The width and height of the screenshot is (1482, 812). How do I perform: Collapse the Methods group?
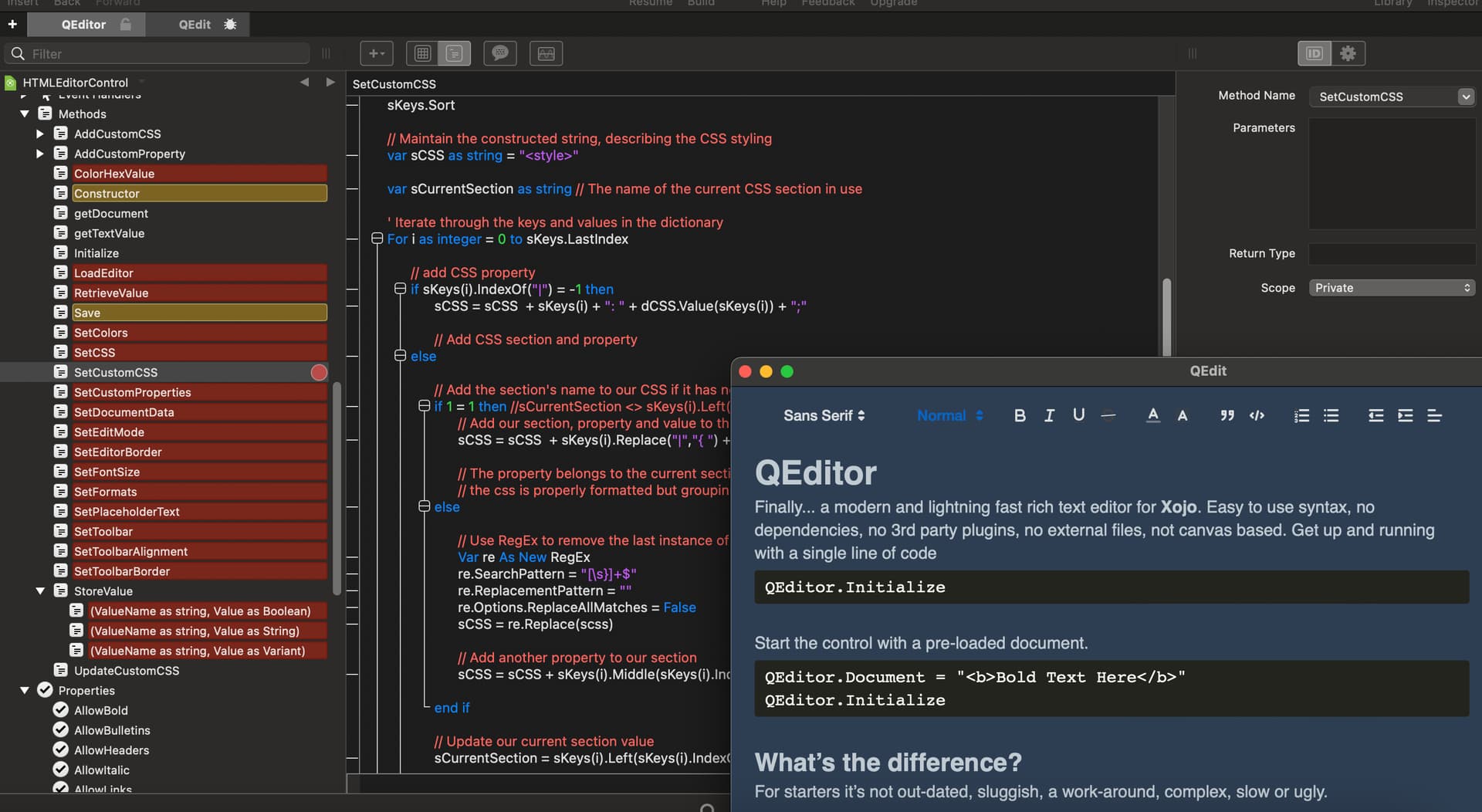click(x=25, y=113)
